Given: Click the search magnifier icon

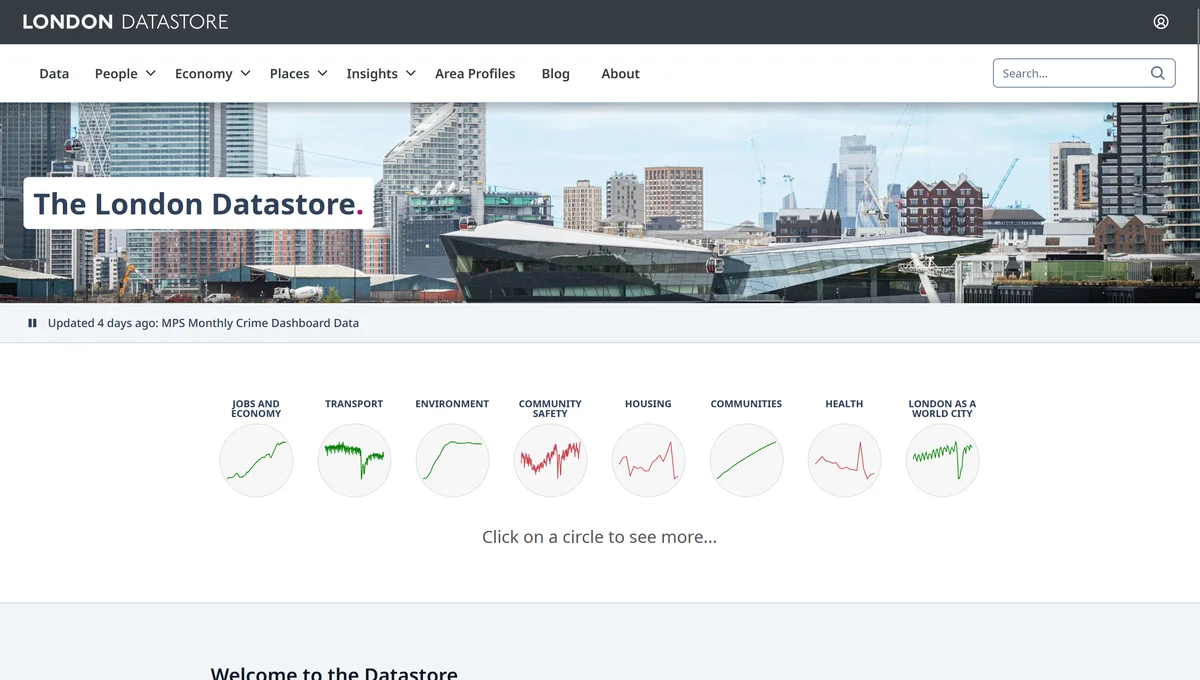Looking at the screenshot, I should [x=1157, y=73].
